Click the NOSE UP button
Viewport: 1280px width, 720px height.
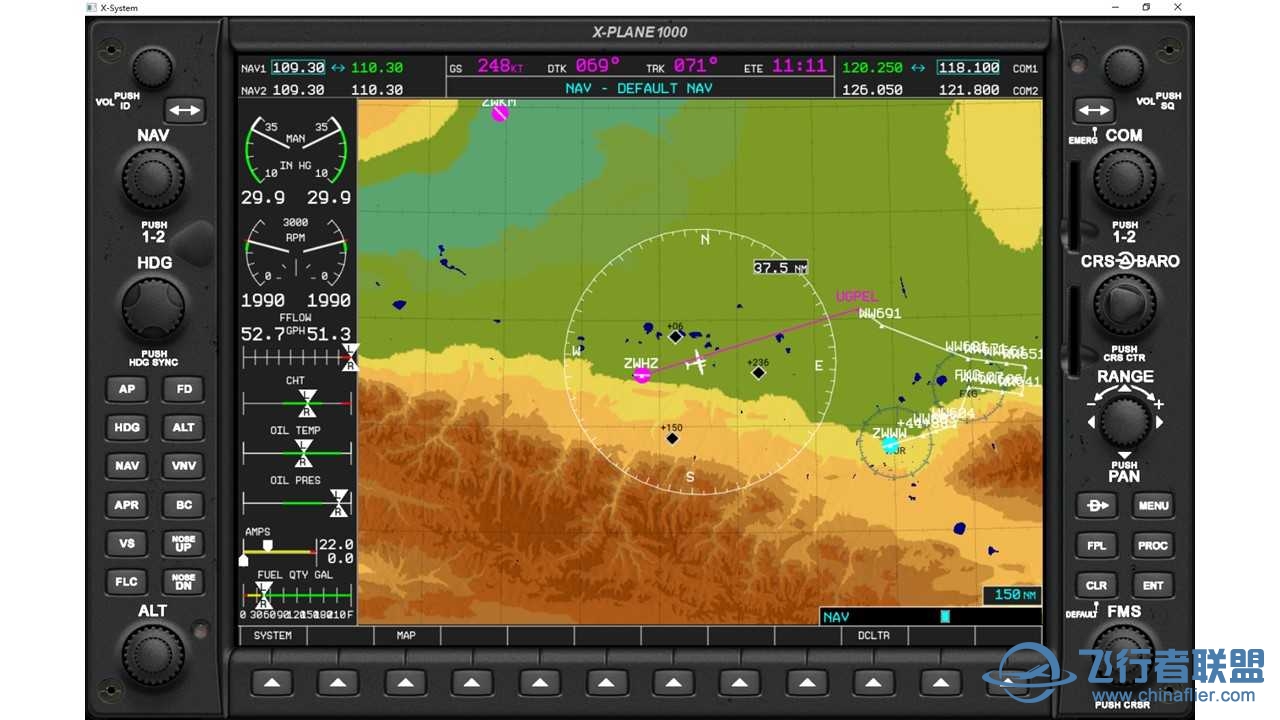click(x=184, y=543)
